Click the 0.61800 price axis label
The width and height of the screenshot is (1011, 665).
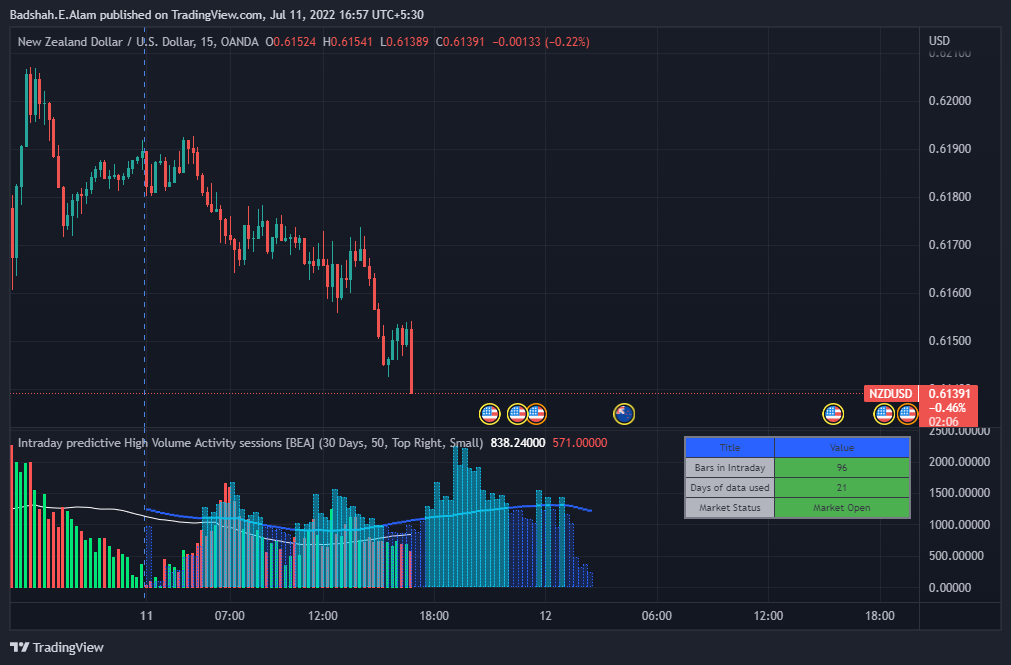point(950,197)
